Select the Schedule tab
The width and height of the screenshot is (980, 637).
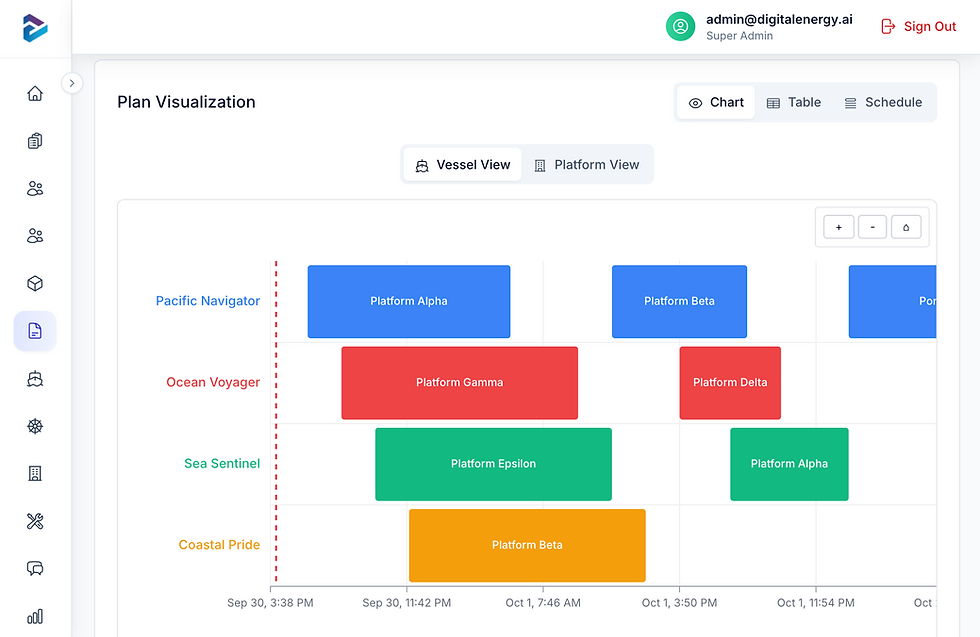[883, 102]
